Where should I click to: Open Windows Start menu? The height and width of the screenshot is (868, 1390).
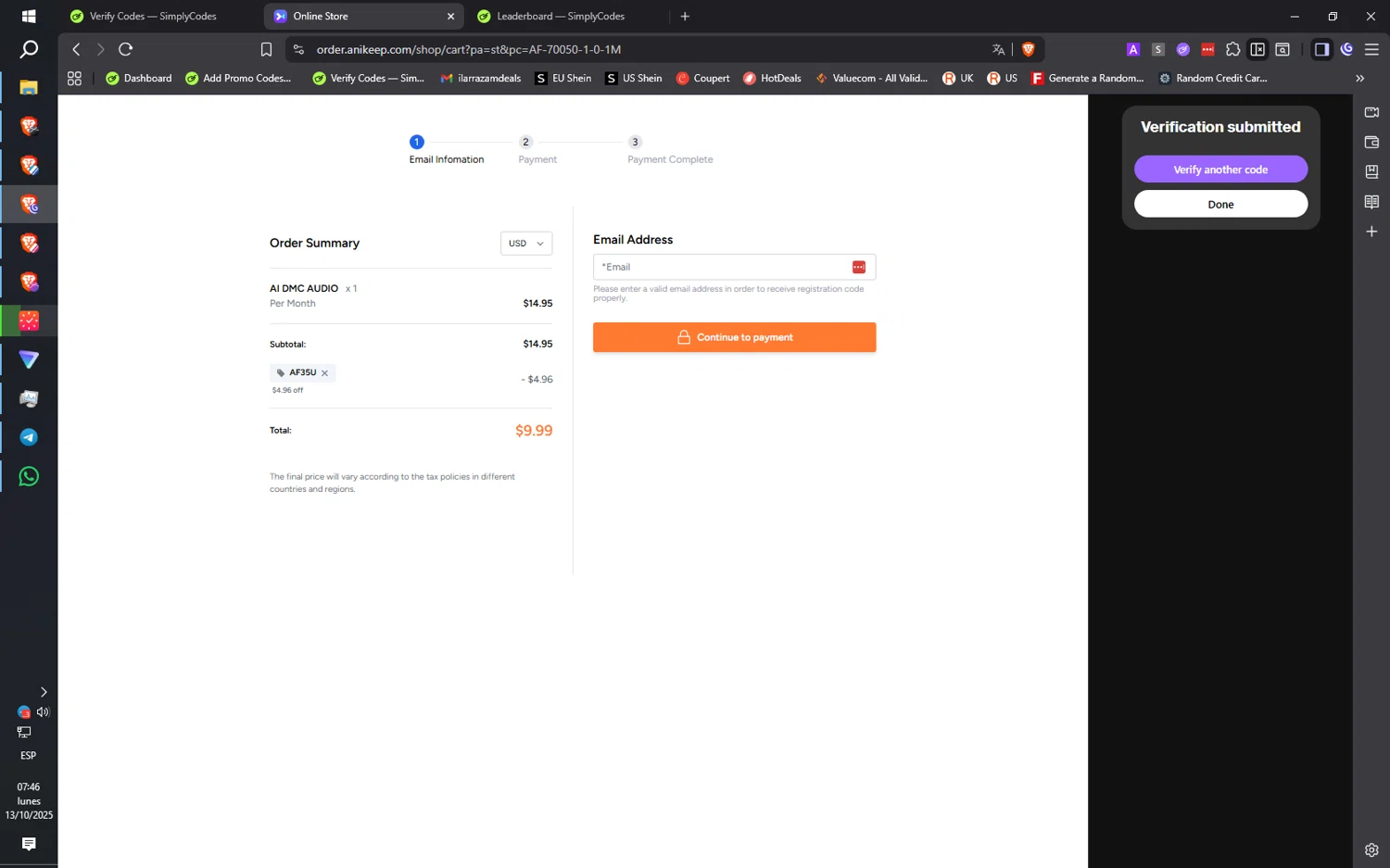coord(29,16)
